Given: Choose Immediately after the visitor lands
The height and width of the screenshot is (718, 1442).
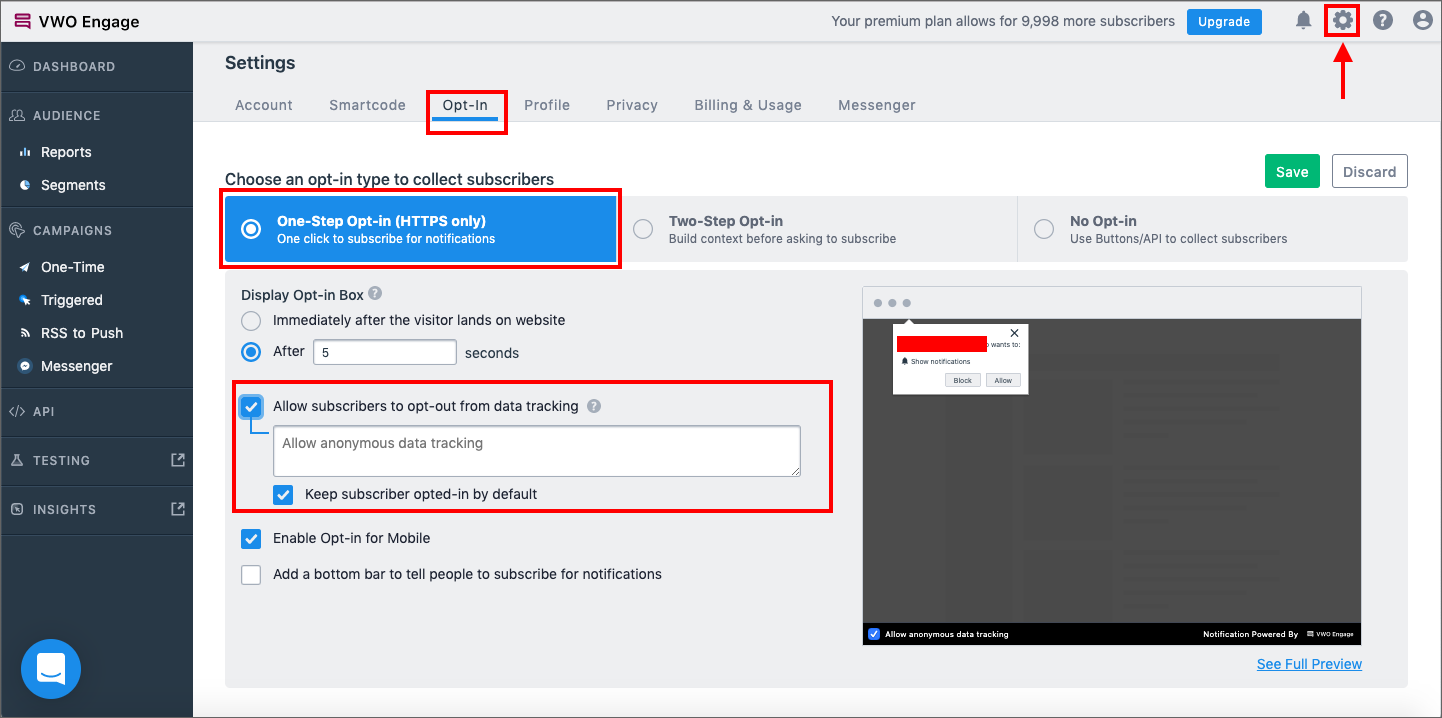Looking at the screenshot, I should click(x=251, y=321).
